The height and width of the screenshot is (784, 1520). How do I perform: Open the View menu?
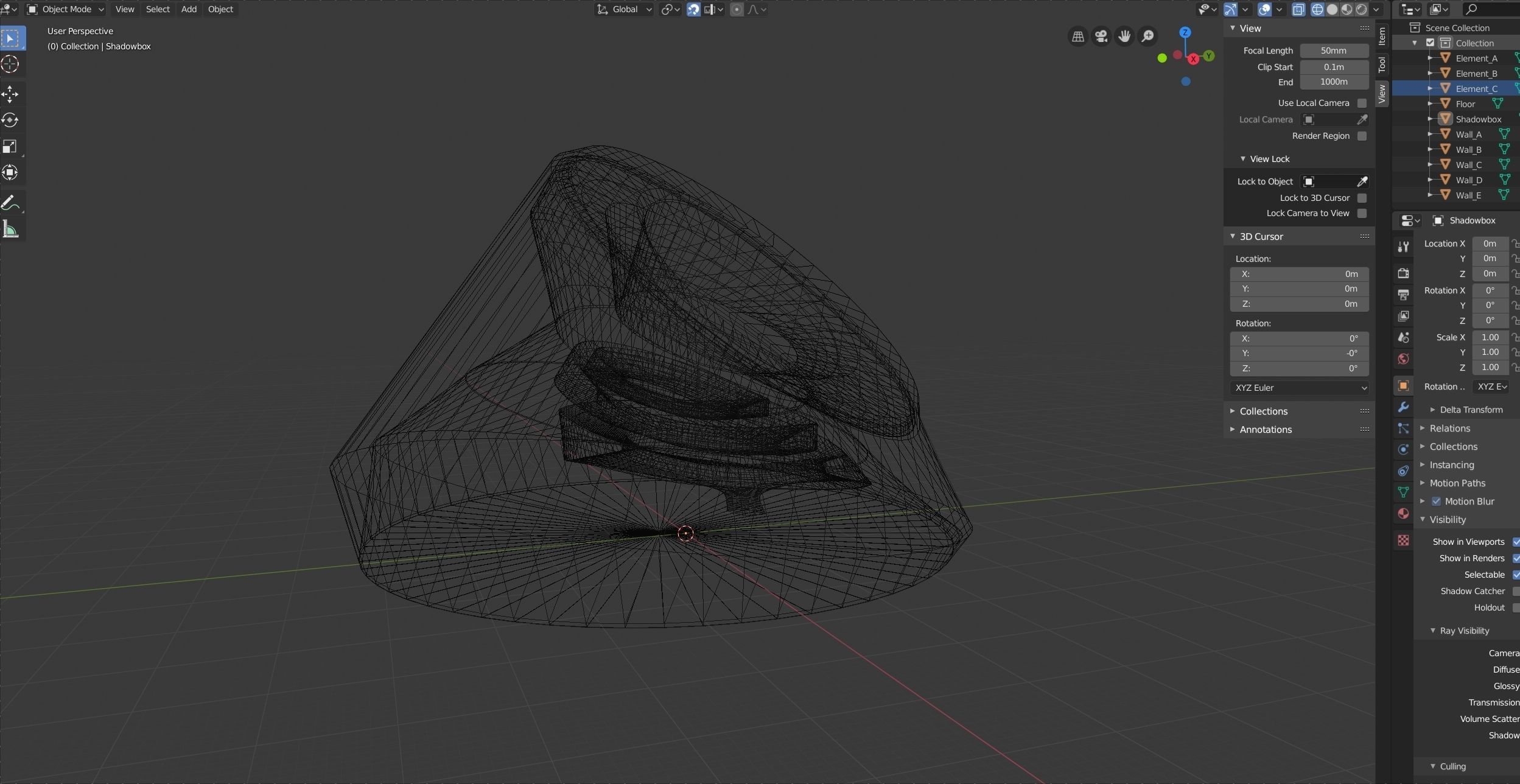coord(125,9)
